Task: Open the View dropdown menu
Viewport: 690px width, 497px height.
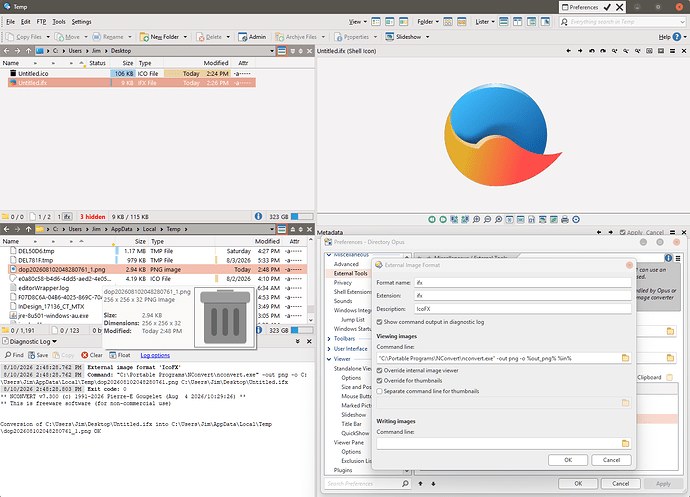Action: pos(358,22)
